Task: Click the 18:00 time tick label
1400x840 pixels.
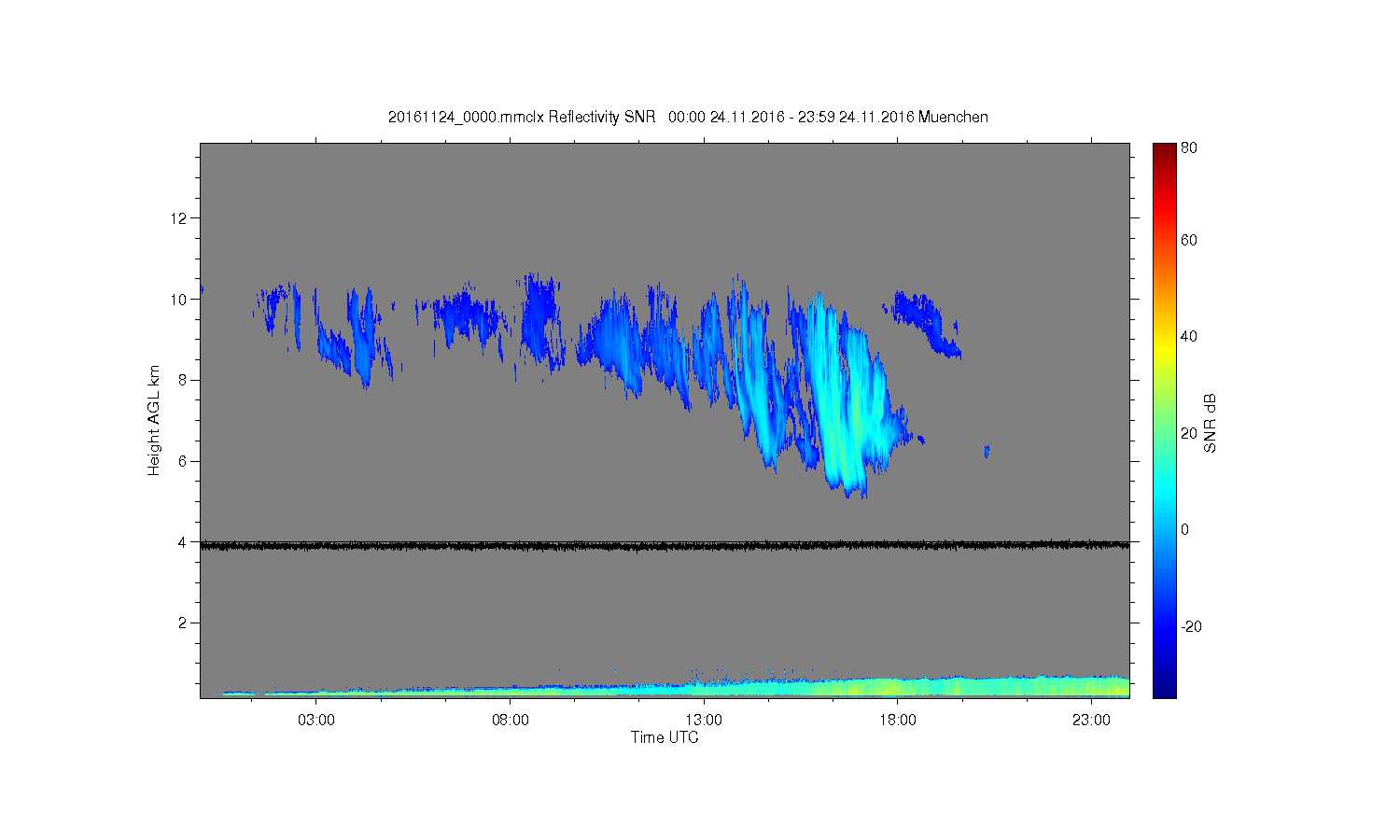Action: [898, 721]
